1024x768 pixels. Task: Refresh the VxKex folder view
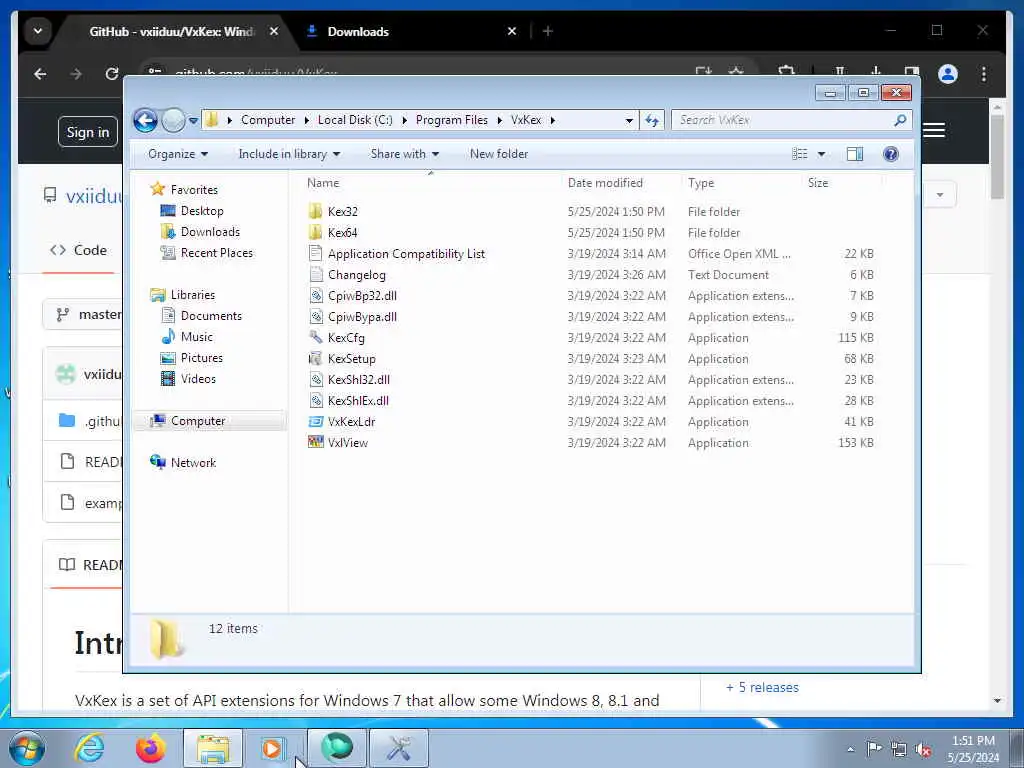coord(651,120)
